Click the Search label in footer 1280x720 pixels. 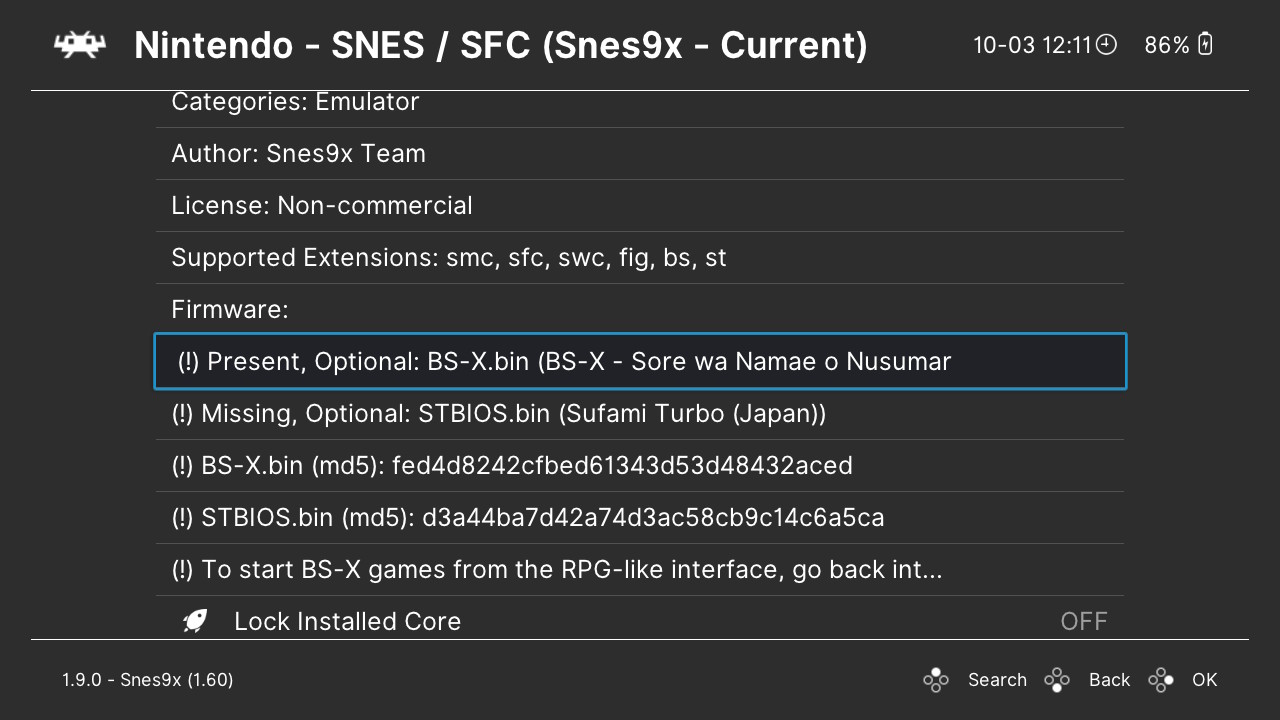pyautogui.click(x=997, y=680)
